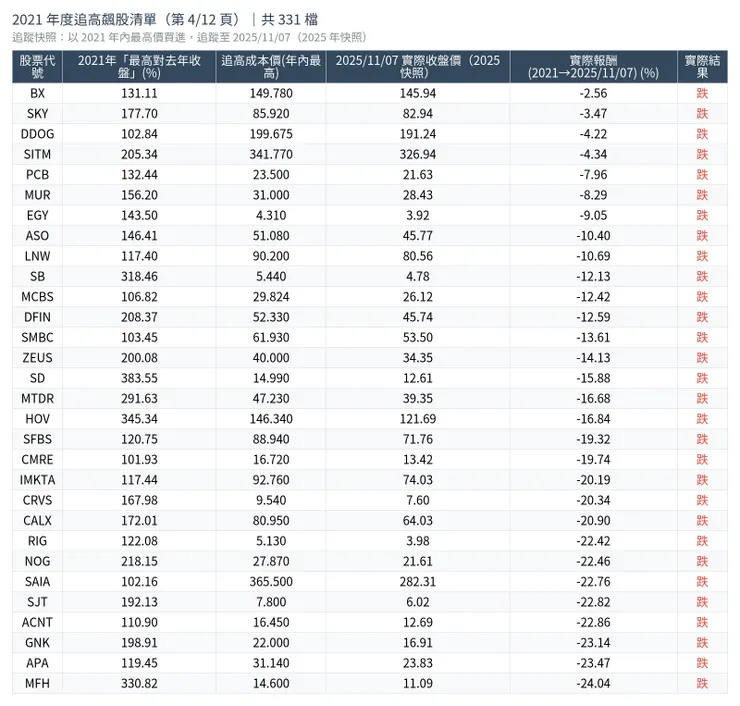Select ticker BX in the table

point(37,93)
